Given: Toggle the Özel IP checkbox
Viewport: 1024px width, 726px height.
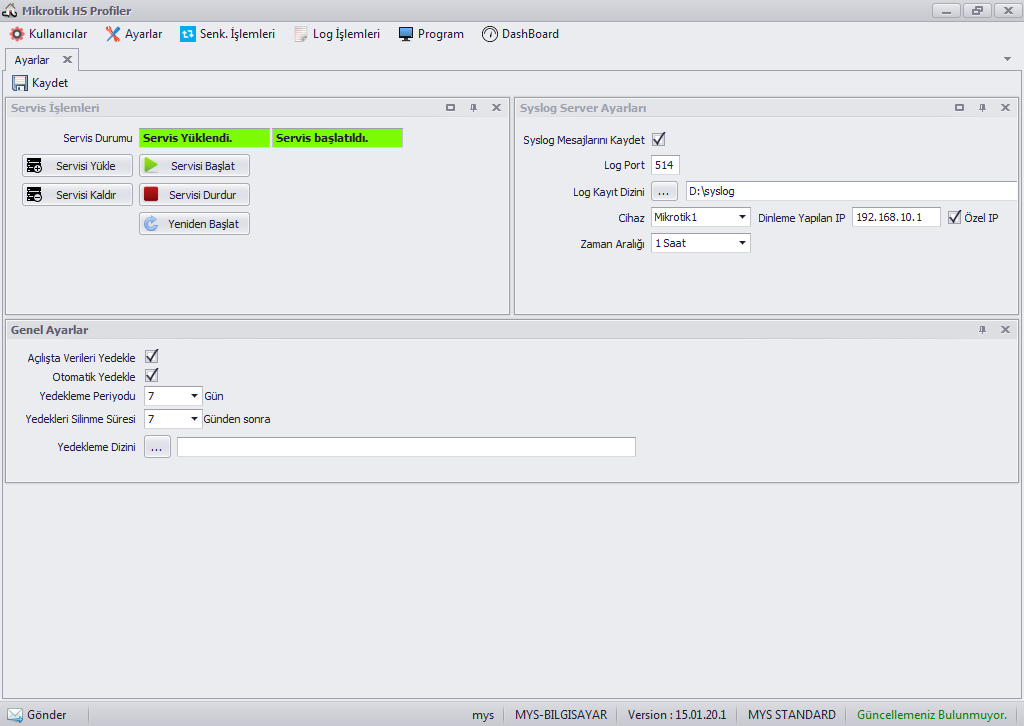Looking at the screenshot, I should tap(954, 217).
